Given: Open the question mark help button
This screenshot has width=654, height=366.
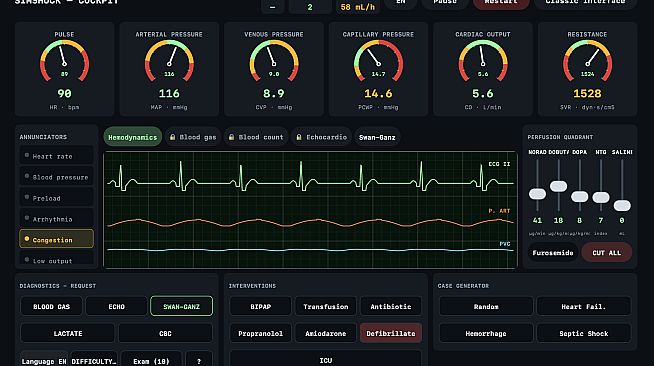Looking at the screenshot, I should click(x=199, y=360).
